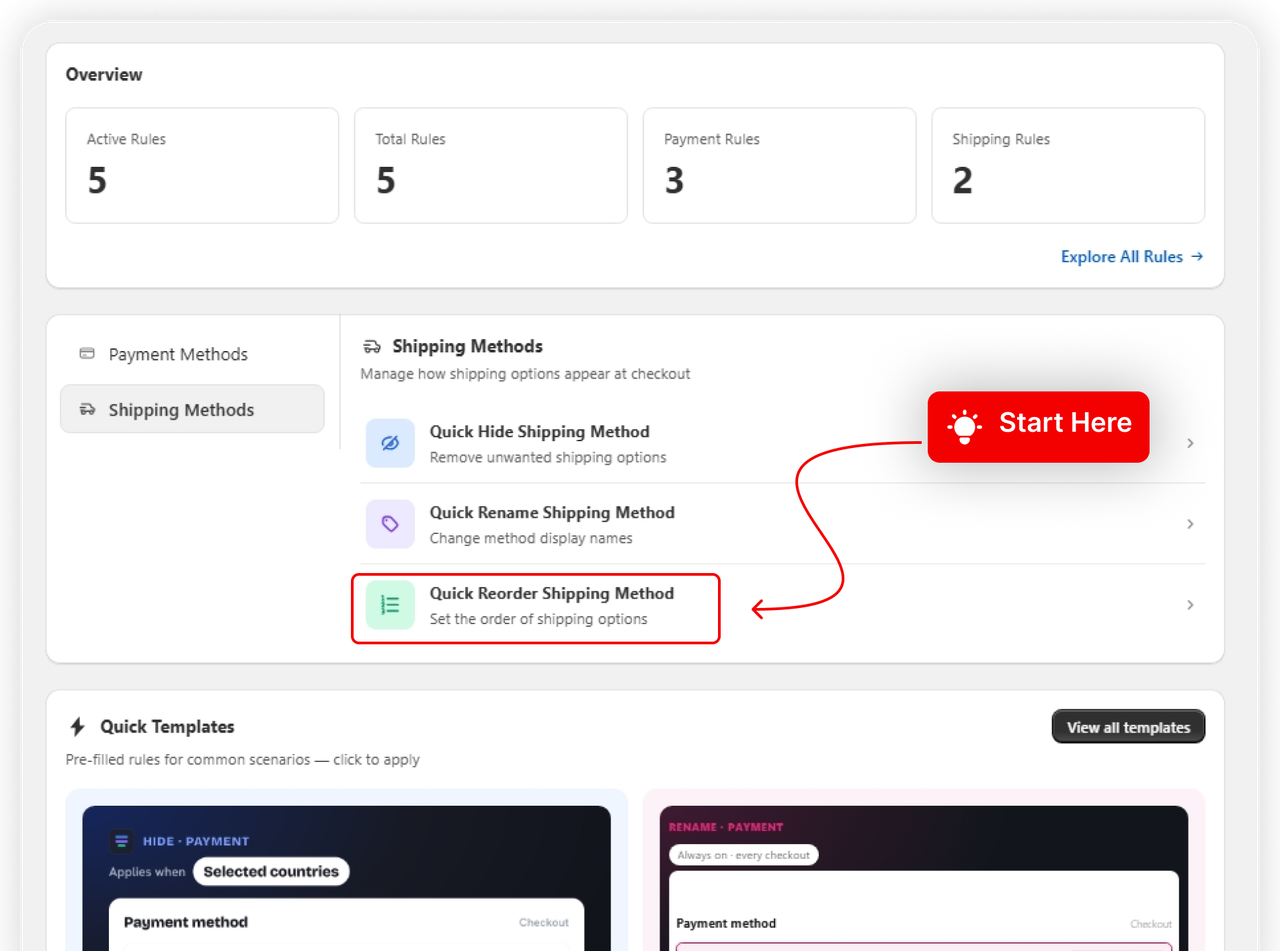Viewport: 1280px width, 951px height.
Task: Click the lightning bolt Quick Templates icon
Action: (x=77, y=727)
